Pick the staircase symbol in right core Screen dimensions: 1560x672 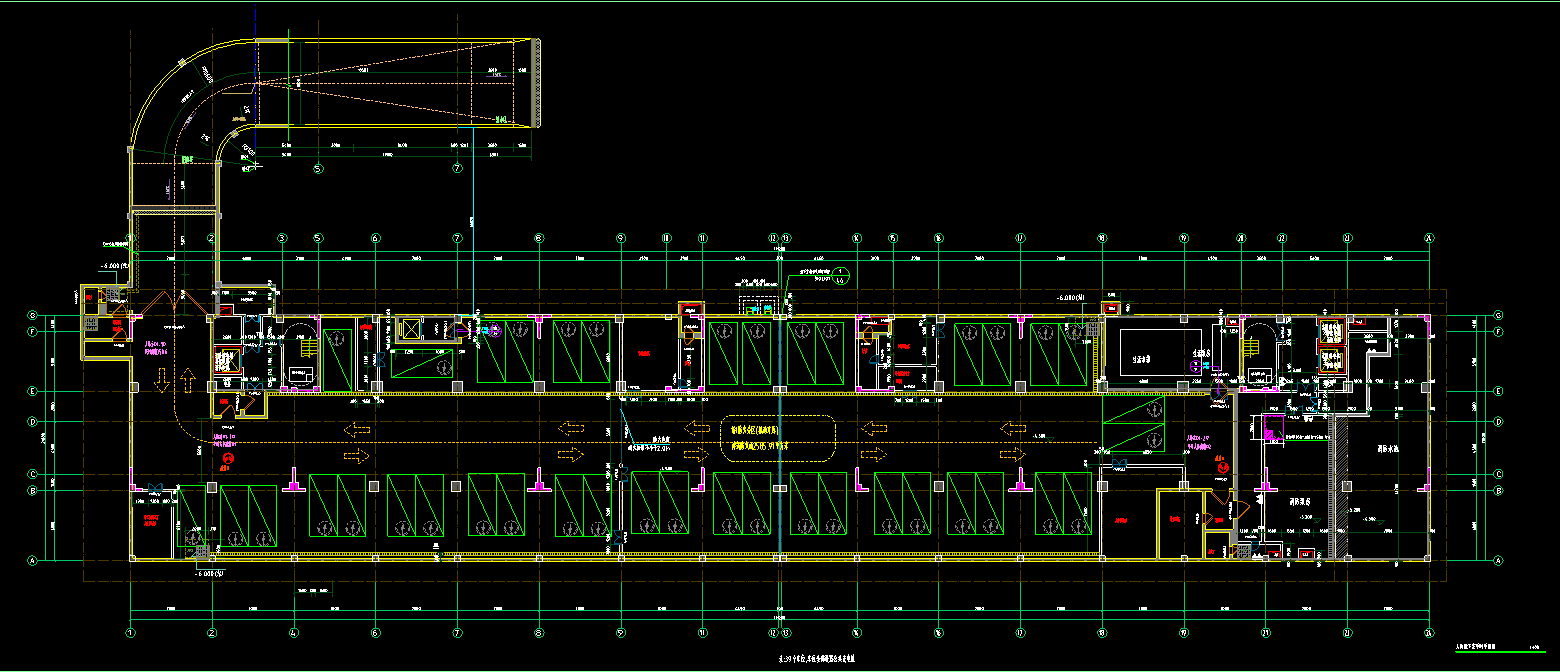[x=1251, y=346]
